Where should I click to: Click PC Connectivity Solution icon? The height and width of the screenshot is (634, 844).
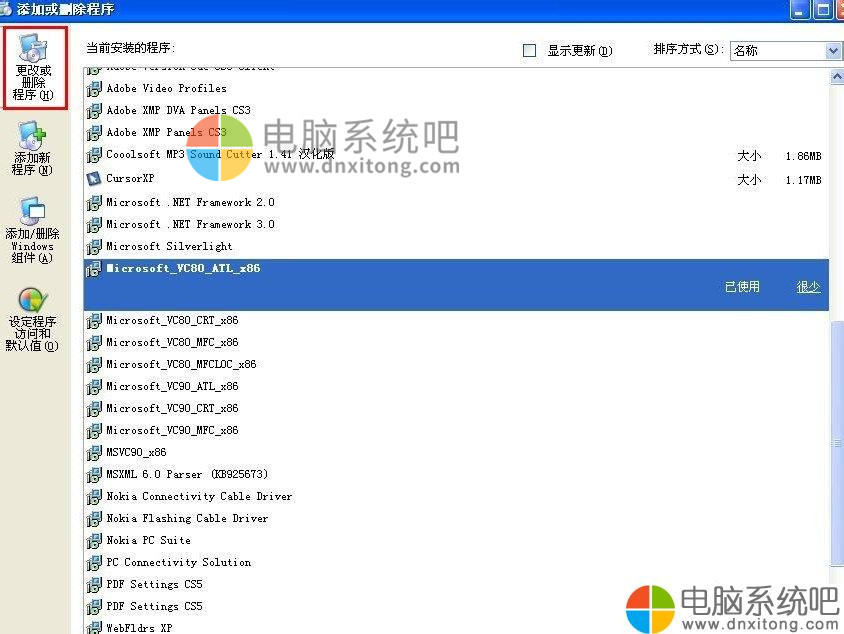[94, 563]
